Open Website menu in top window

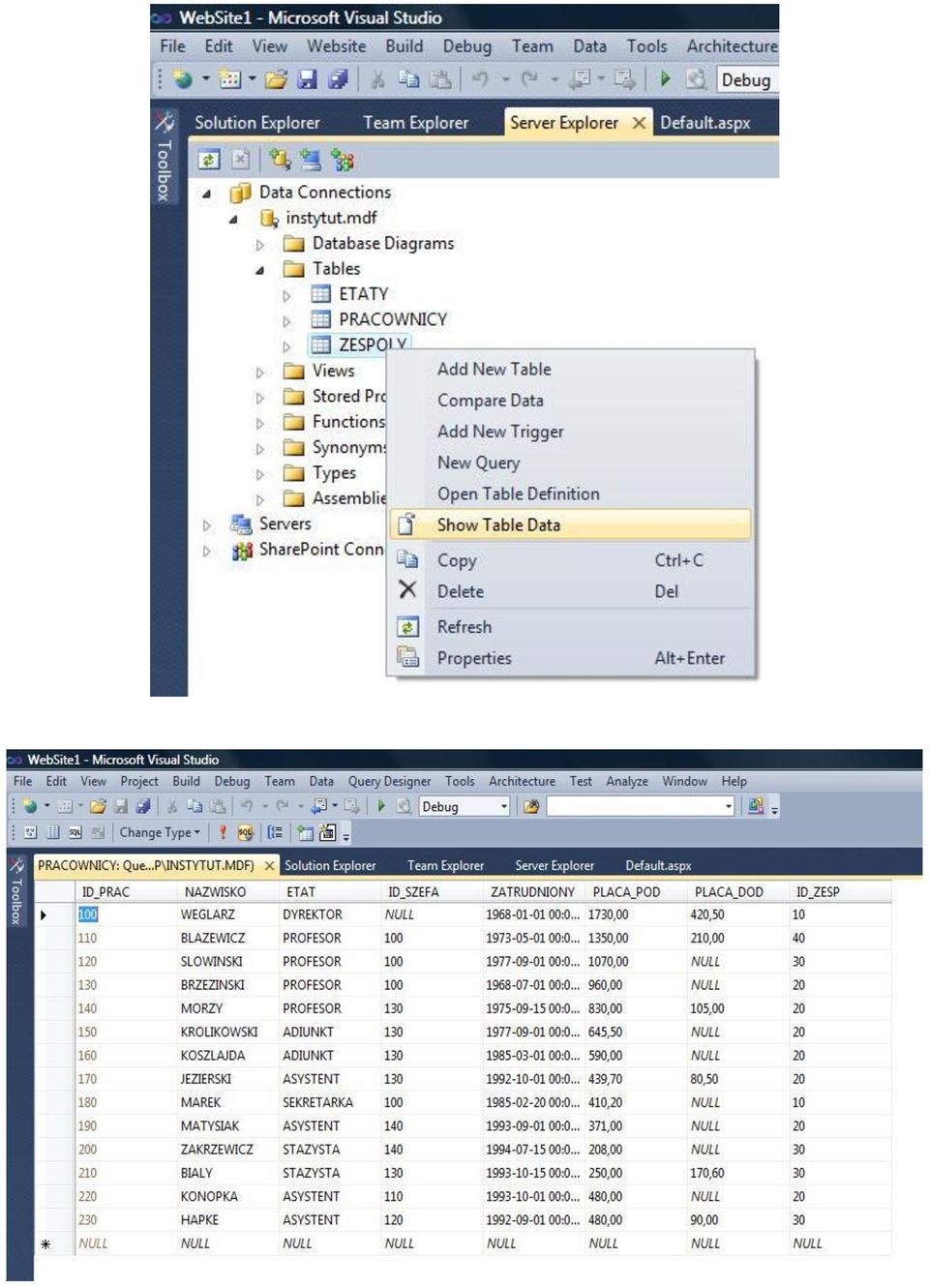(337, 45)
